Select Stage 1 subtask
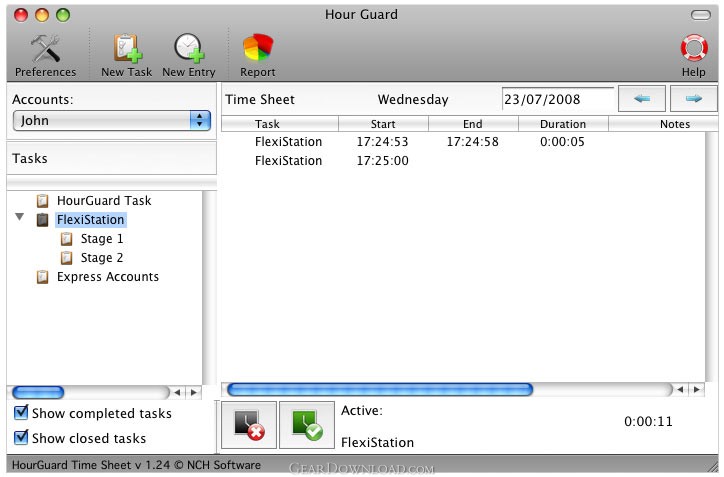This screenshot has width=724, height=477. (102, 239)
